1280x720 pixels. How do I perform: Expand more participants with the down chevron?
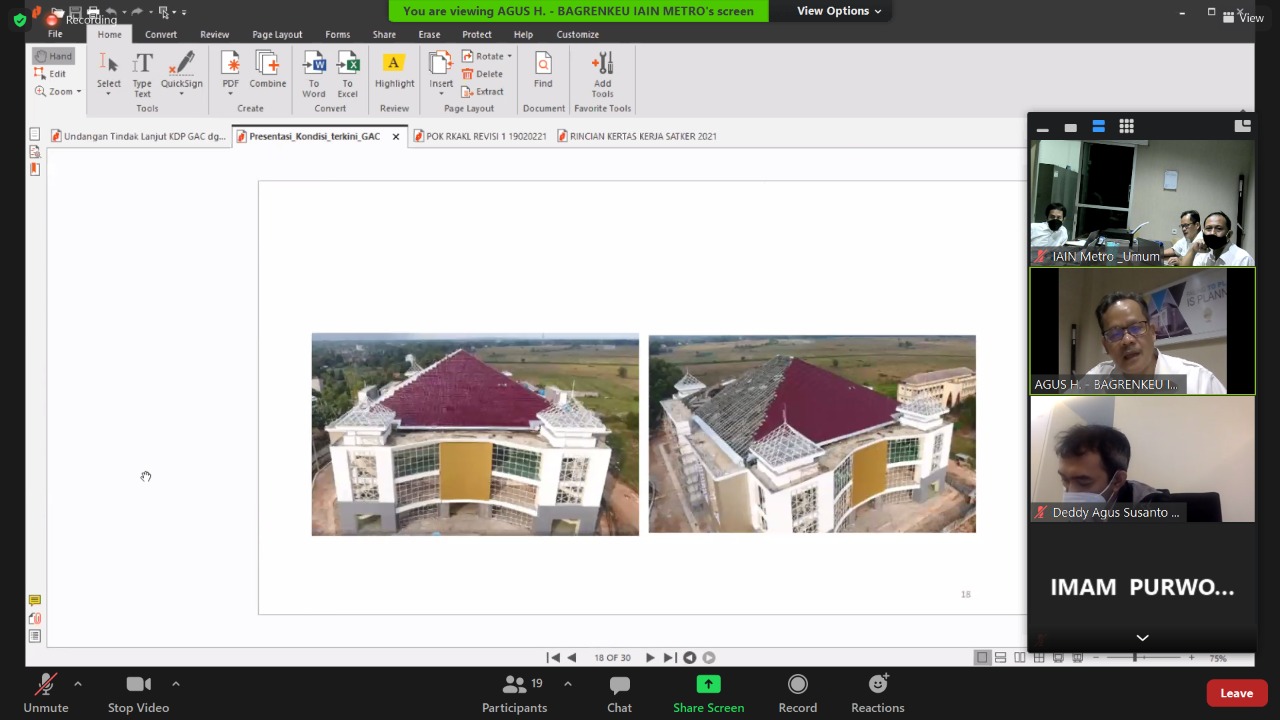pos(1142,638)
